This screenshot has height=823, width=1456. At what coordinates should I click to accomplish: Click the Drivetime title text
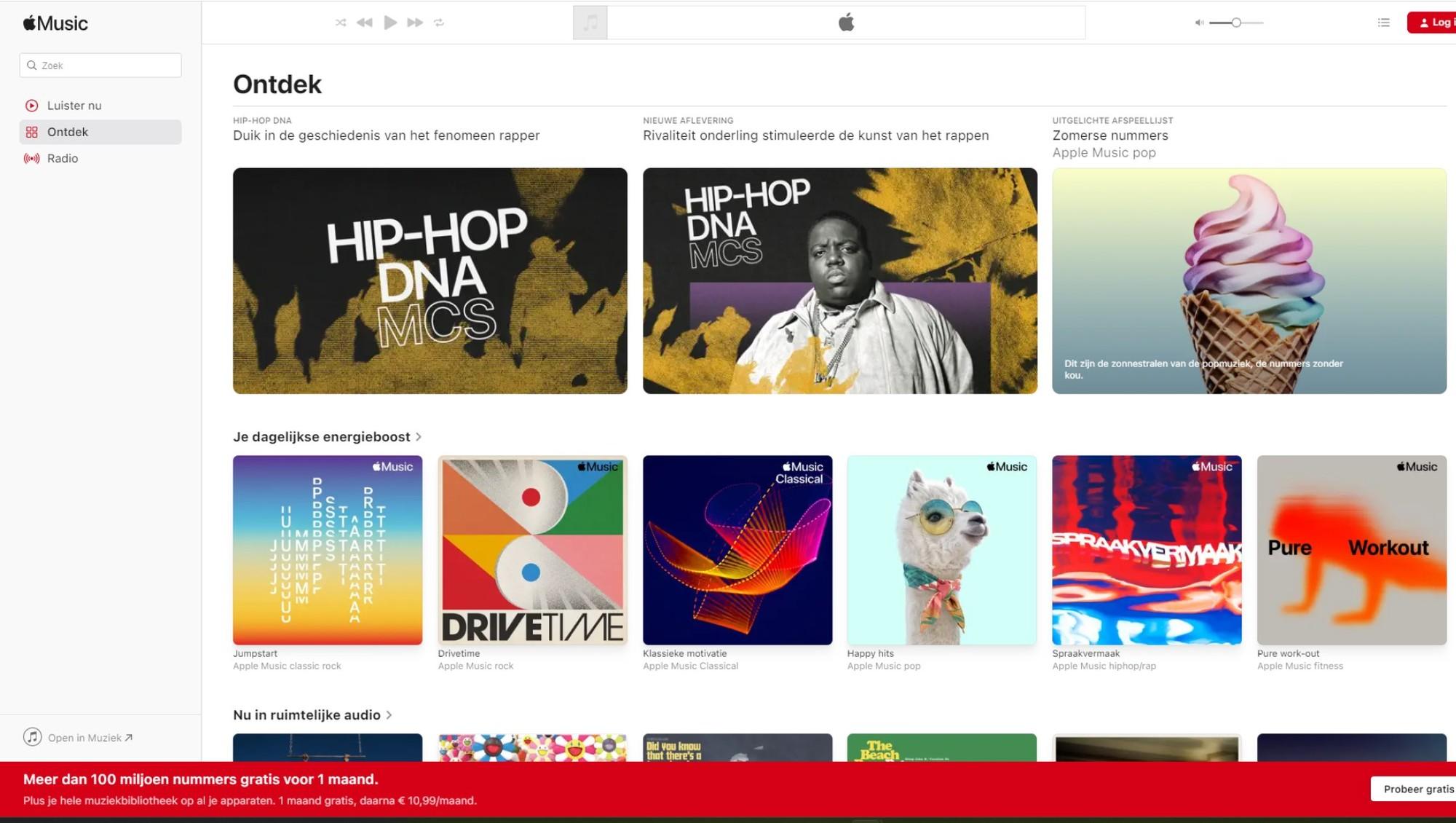pos(459,653)
